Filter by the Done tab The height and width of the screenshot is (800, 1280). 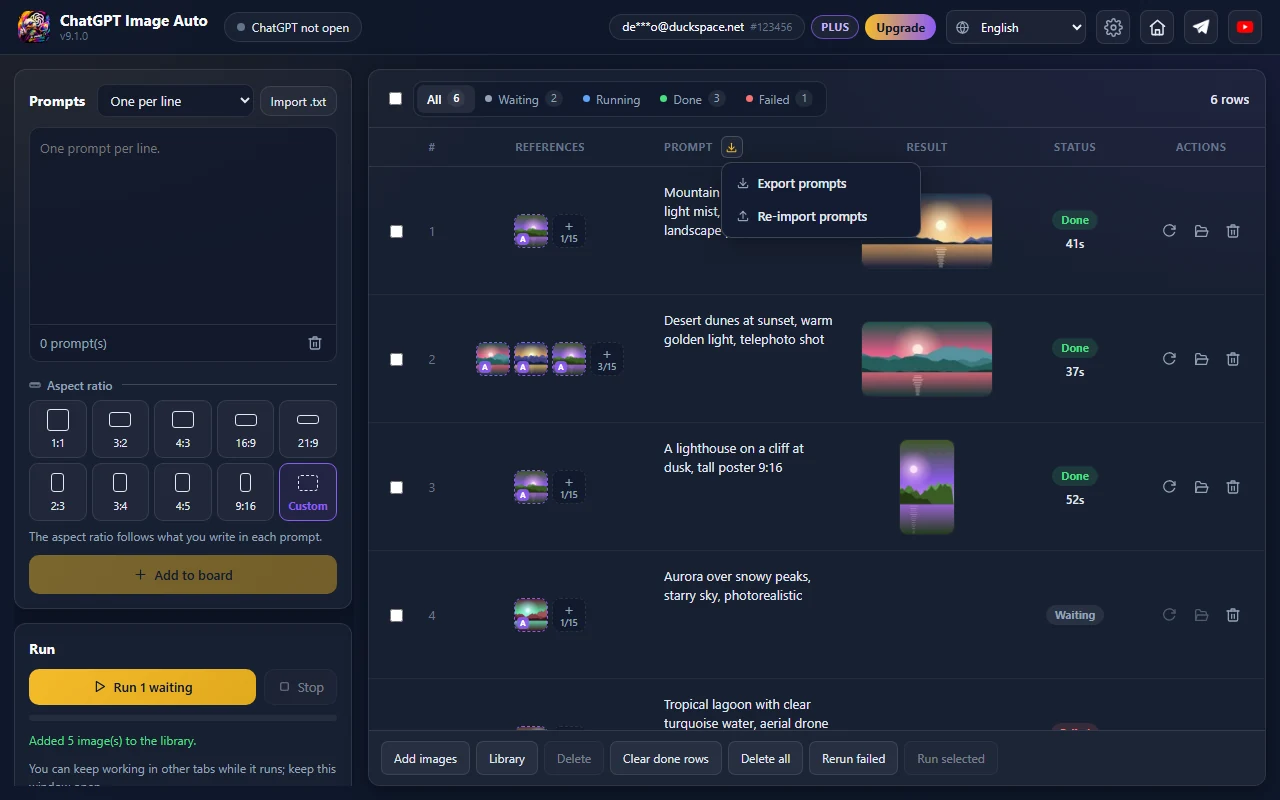pos(692,99)
